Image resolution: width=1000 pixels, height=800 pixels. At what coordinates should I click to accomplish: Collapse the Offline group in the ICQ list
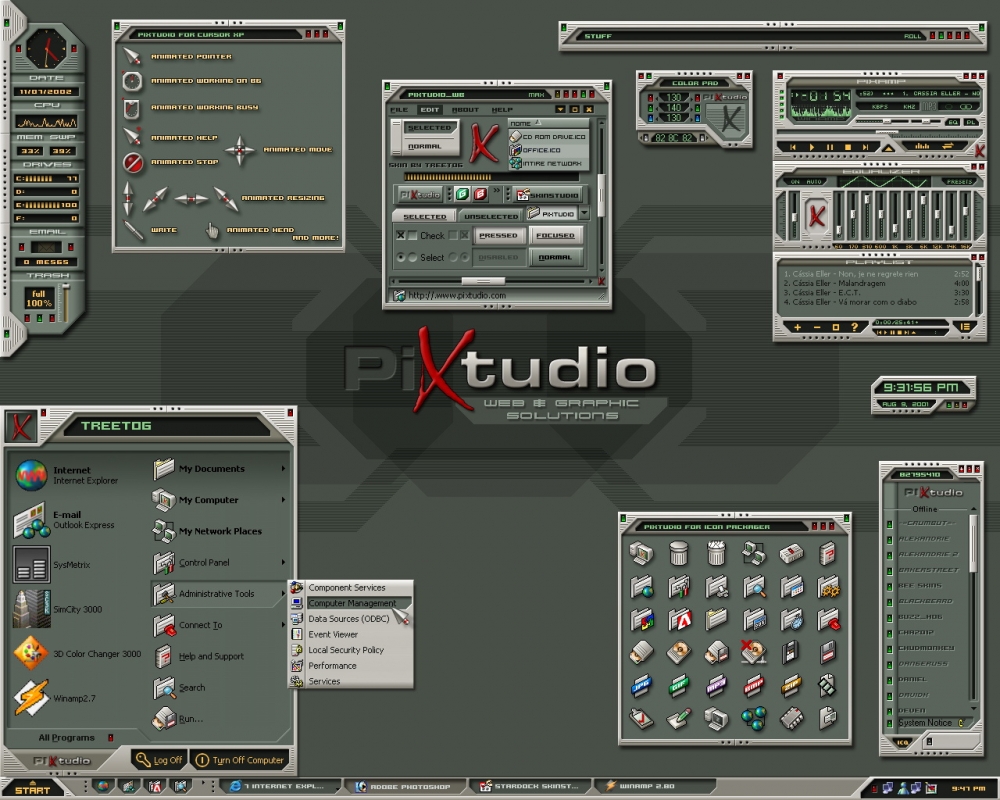(924, 509)
